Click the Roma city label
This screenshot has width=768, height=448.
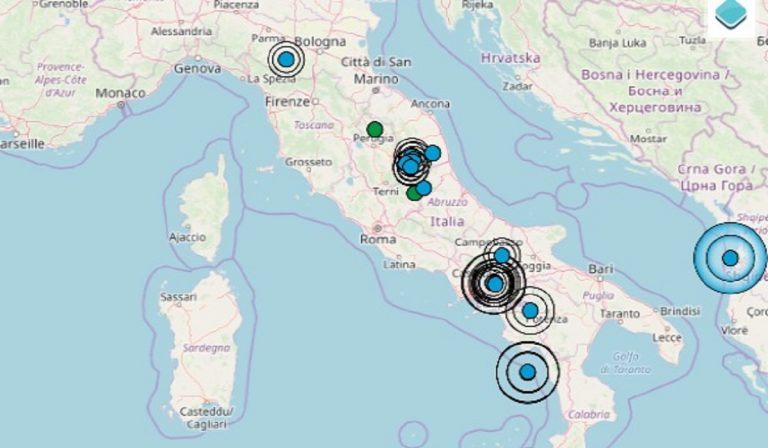[378, 239]
